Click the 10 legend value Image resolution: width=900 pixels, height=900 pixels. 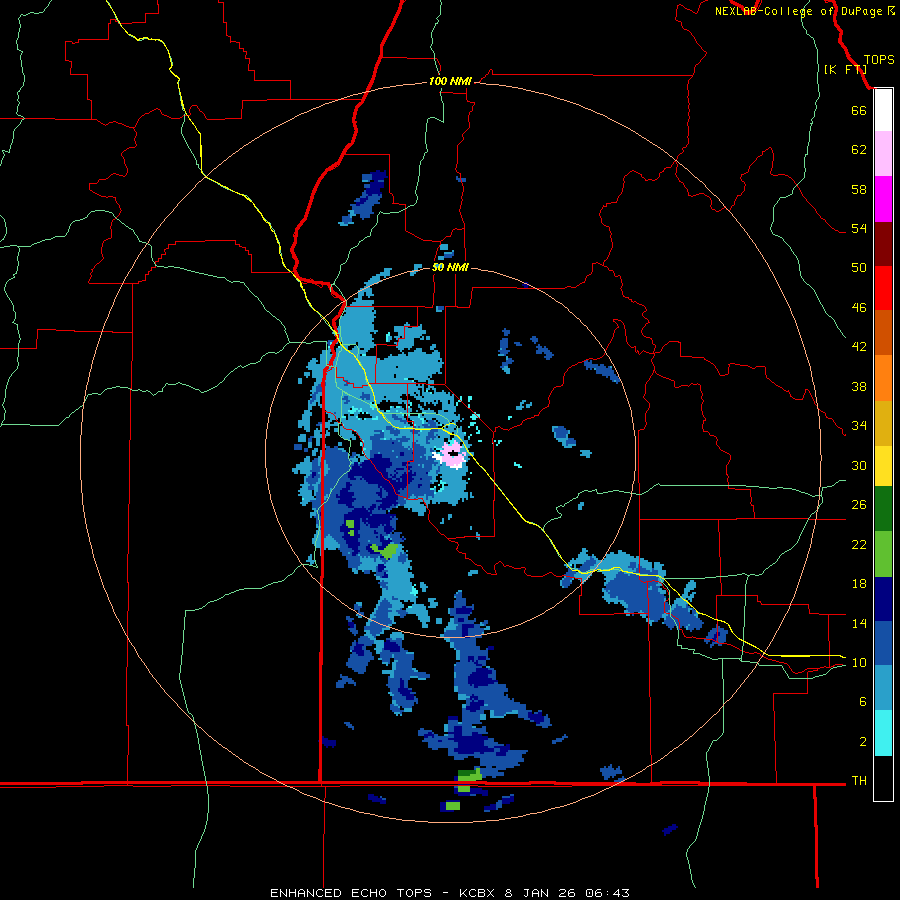click(x=859, y=663)
